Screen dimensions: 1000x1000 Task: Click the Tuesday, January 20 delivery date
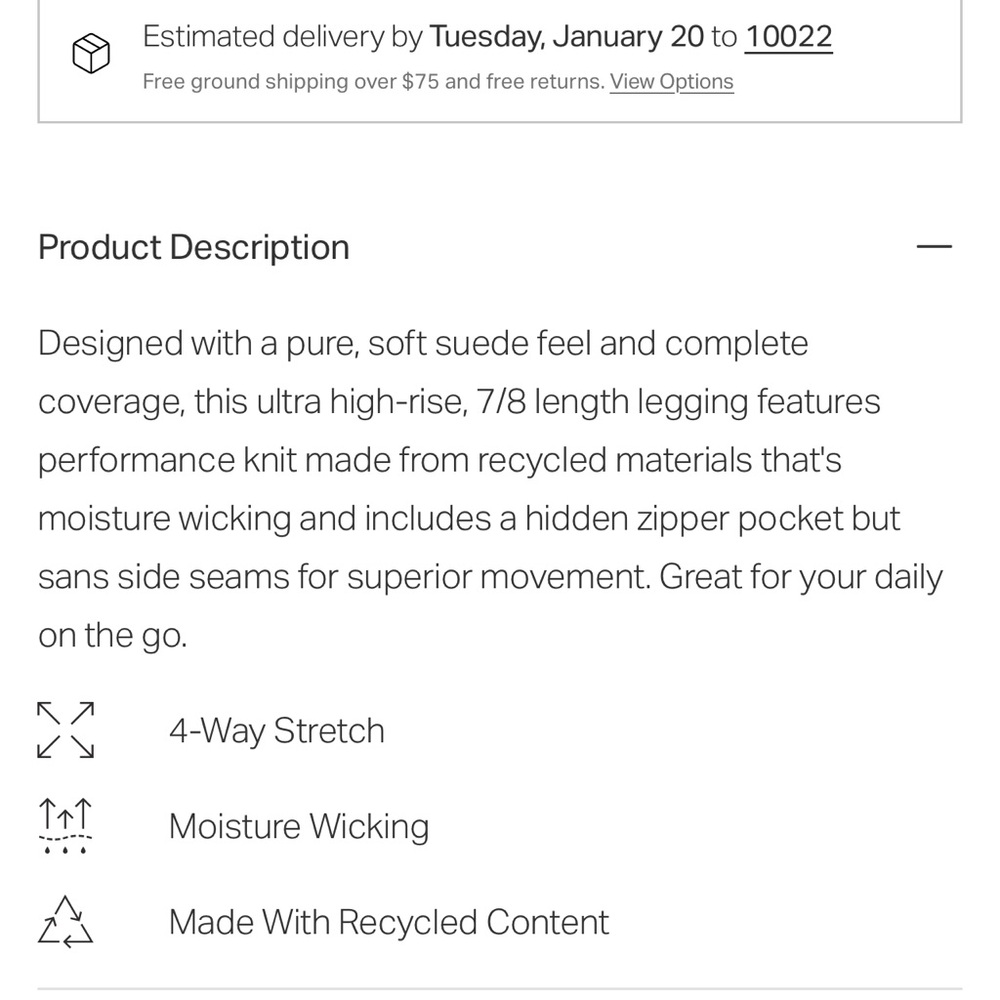(567, 37)
